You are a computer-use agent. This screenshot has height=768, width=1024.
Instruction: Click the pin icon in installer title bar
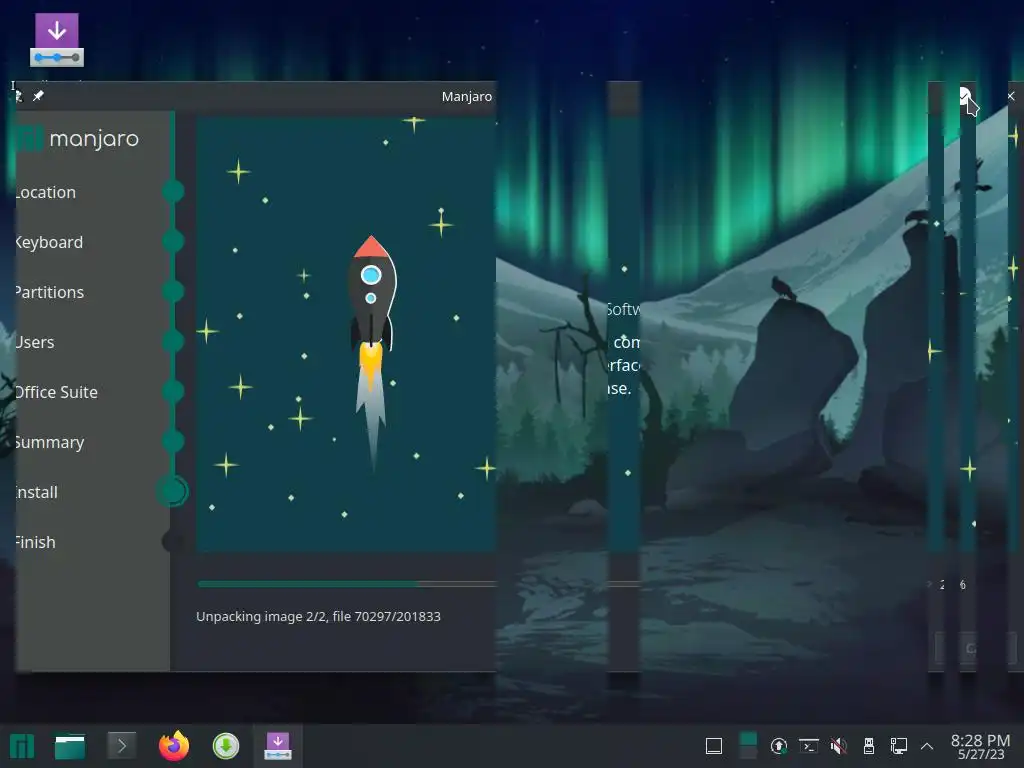point(39,96)
